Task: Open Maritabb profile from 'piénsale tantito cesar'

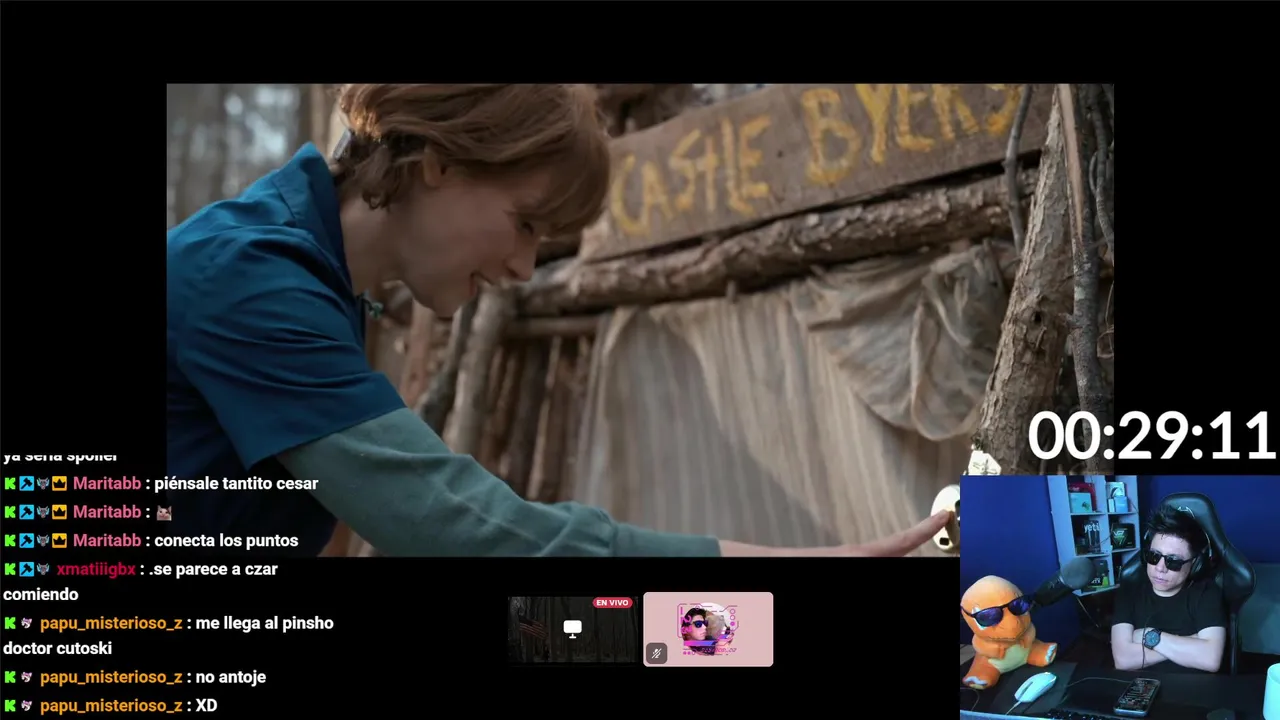Action: point(107,484)
